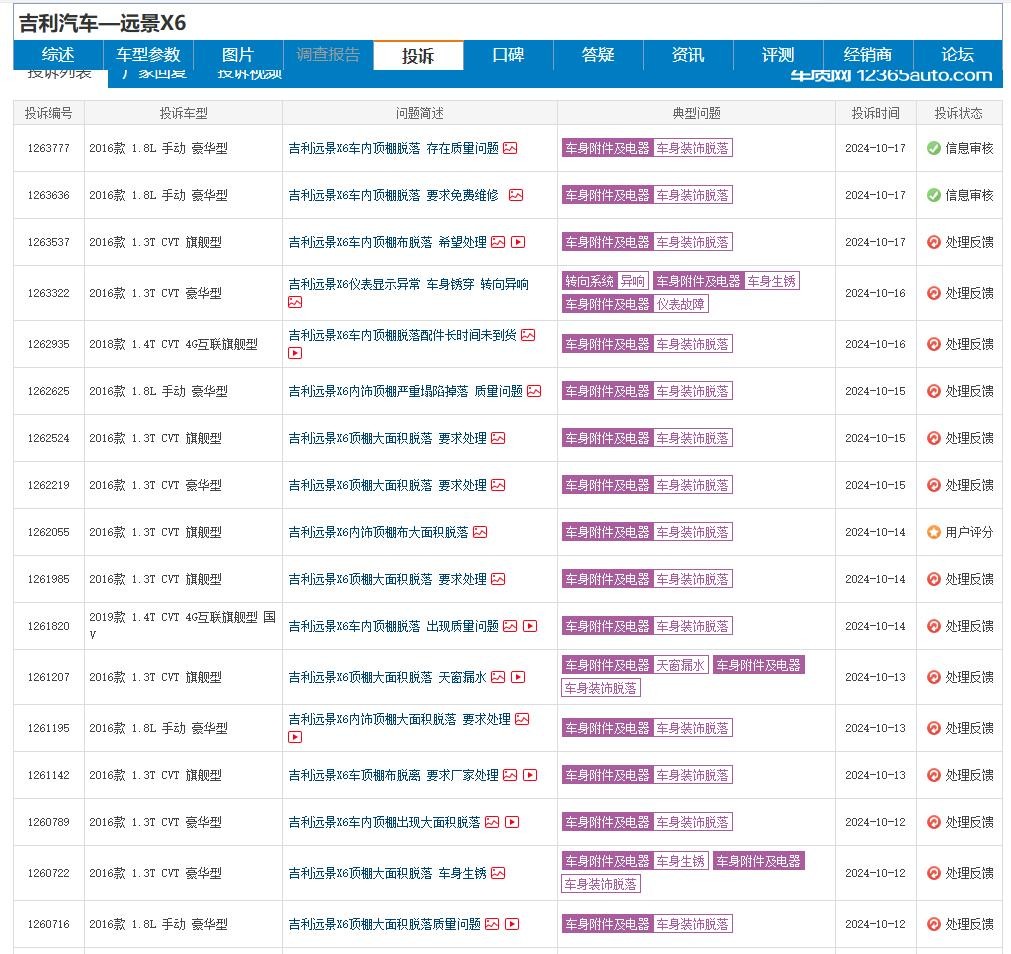Image resolution: width=1011 pixels, height=954 pixels.
Task: Click 车身生锈 tag in row 1260722
Action: point(681,861)
